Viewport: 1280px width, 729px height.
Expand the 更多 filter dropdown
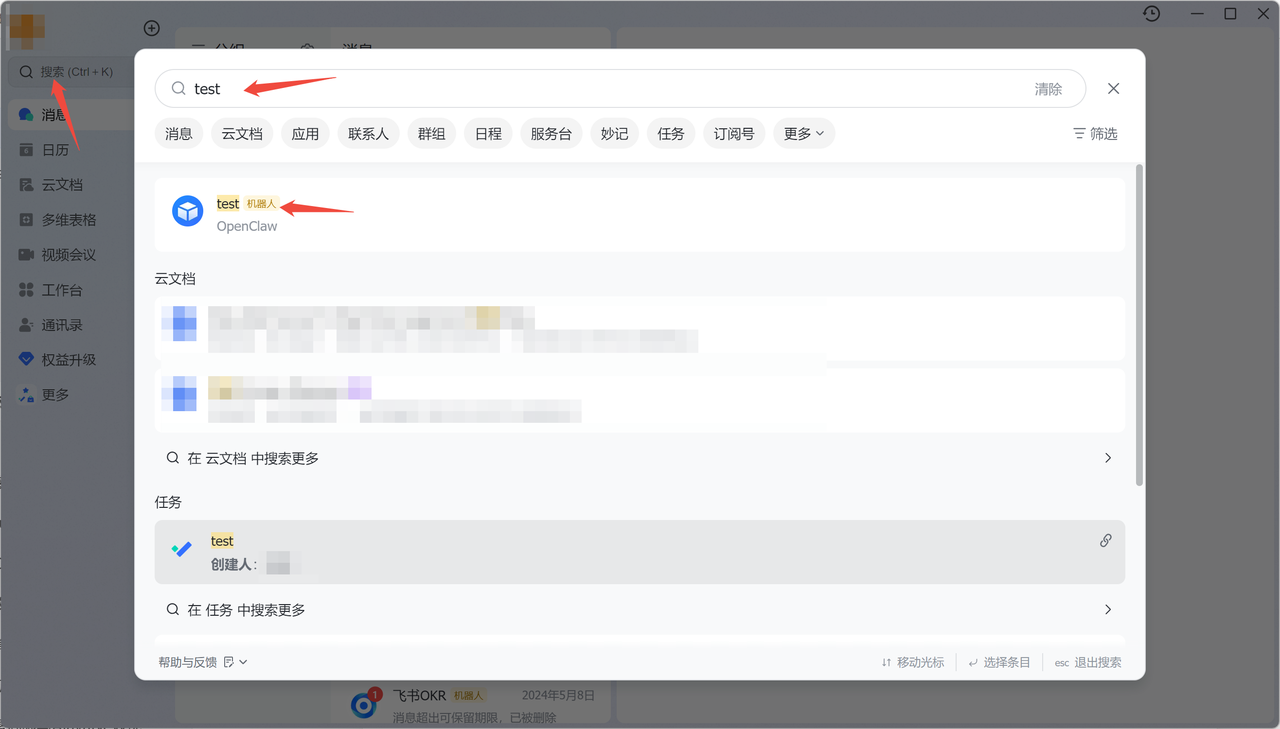(x=803, y=133)
